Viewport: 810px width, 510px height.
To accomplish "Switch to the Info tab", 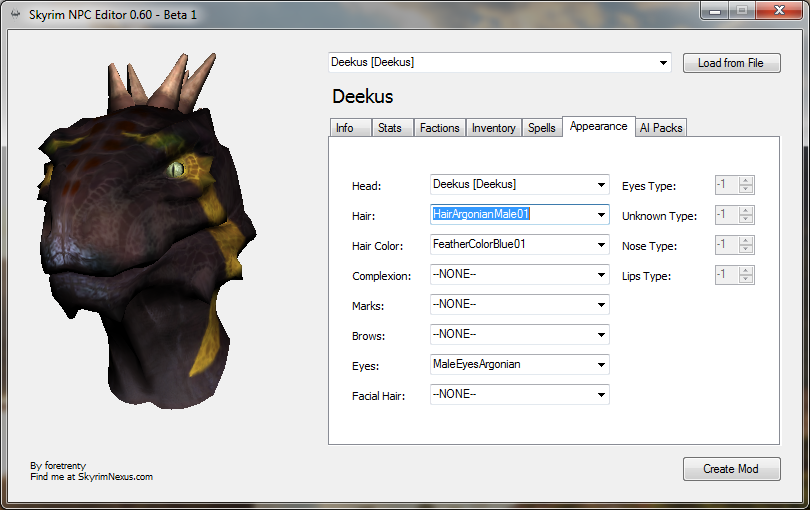I will (x=350, y=128).
